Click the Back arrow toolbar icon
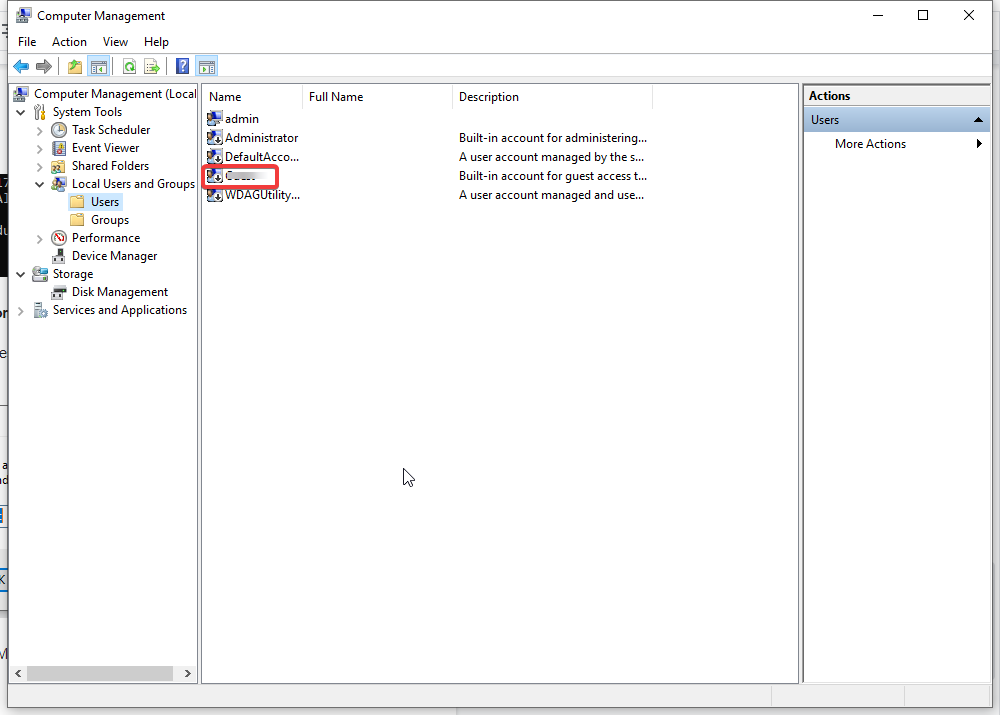This screenshot has height=715, width=1000. point(21,66)
